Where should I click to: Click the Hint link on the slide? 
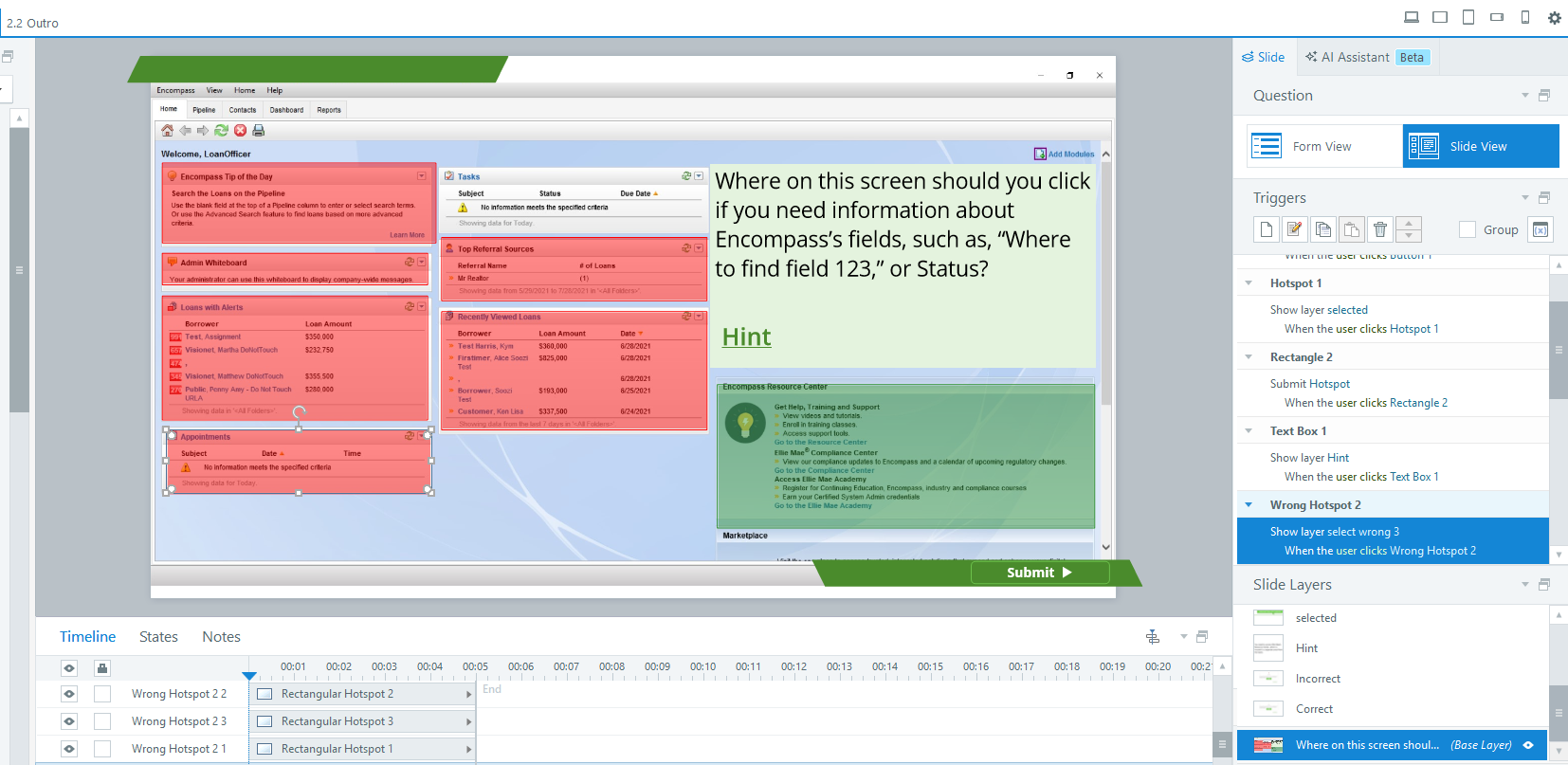(746, 337)
